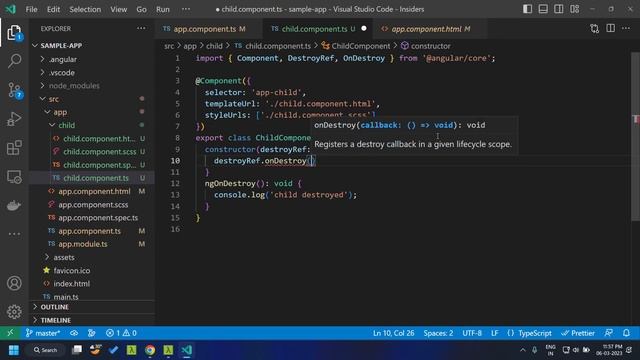The height and width of the screenshot is (360, 640).
Task: Open the Explorer view in activity bar
Action: click(14, 32)
